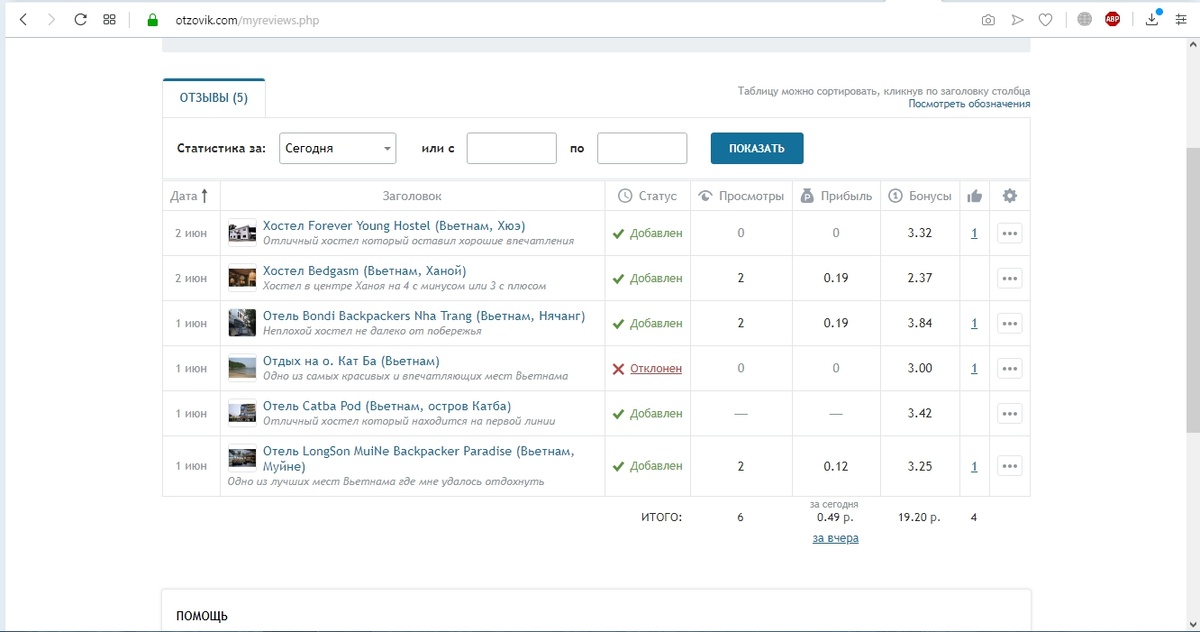Image resolution: width=1200 pixels, height=632 pixels.
Task: Click the page vertical scrollbar thumb
Action: point(1192,290)
